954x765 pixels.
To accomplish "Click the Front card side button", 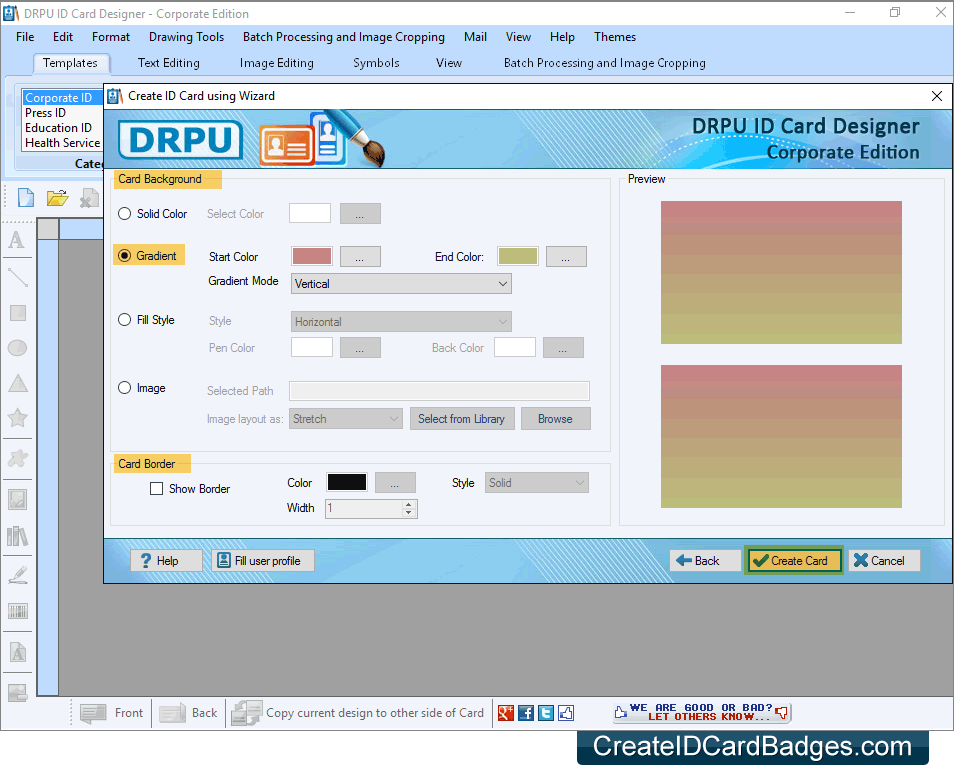I will [x=111, y=713].
